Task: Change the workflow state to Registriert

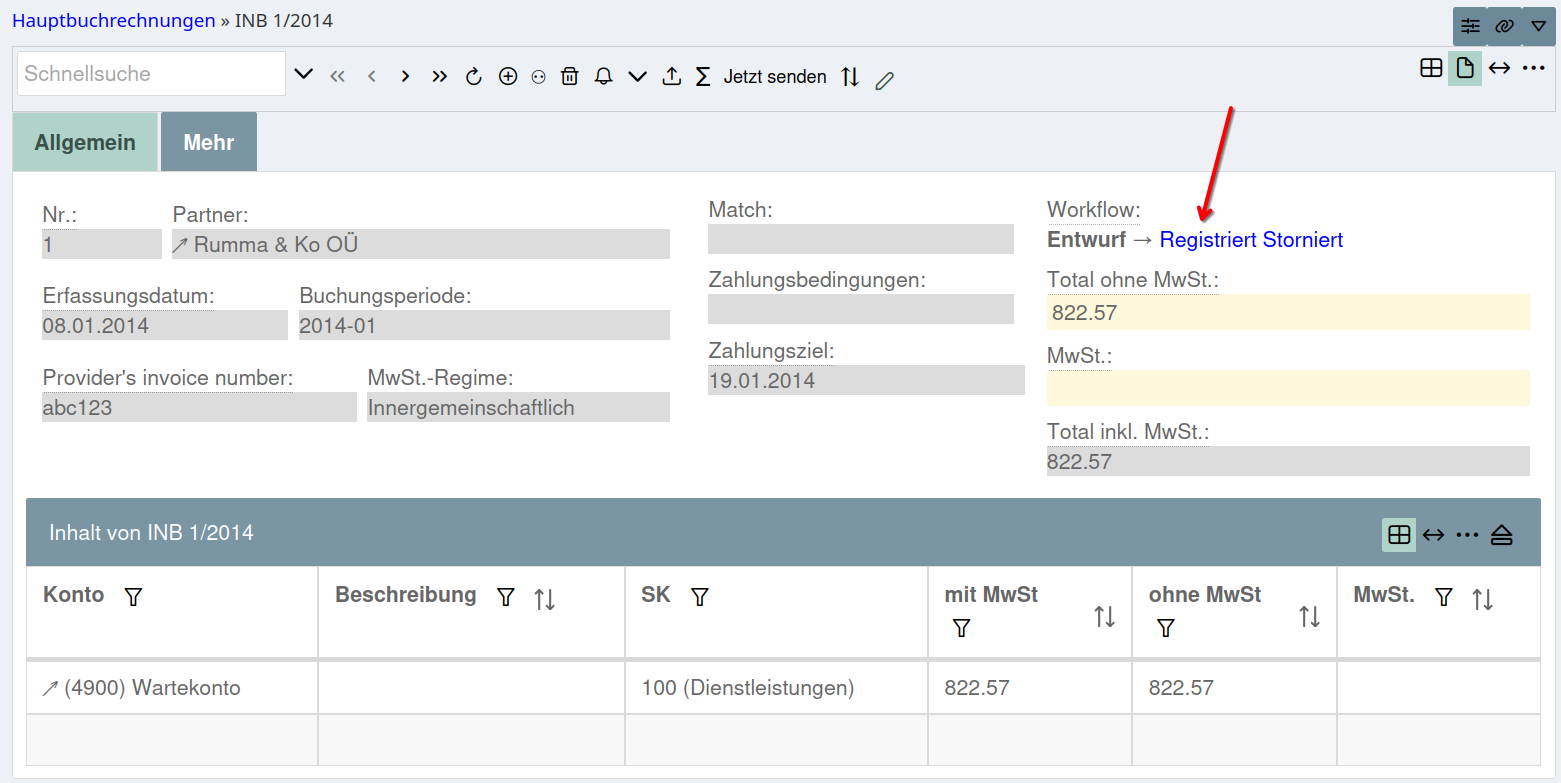Action: tap(1209, 240)
